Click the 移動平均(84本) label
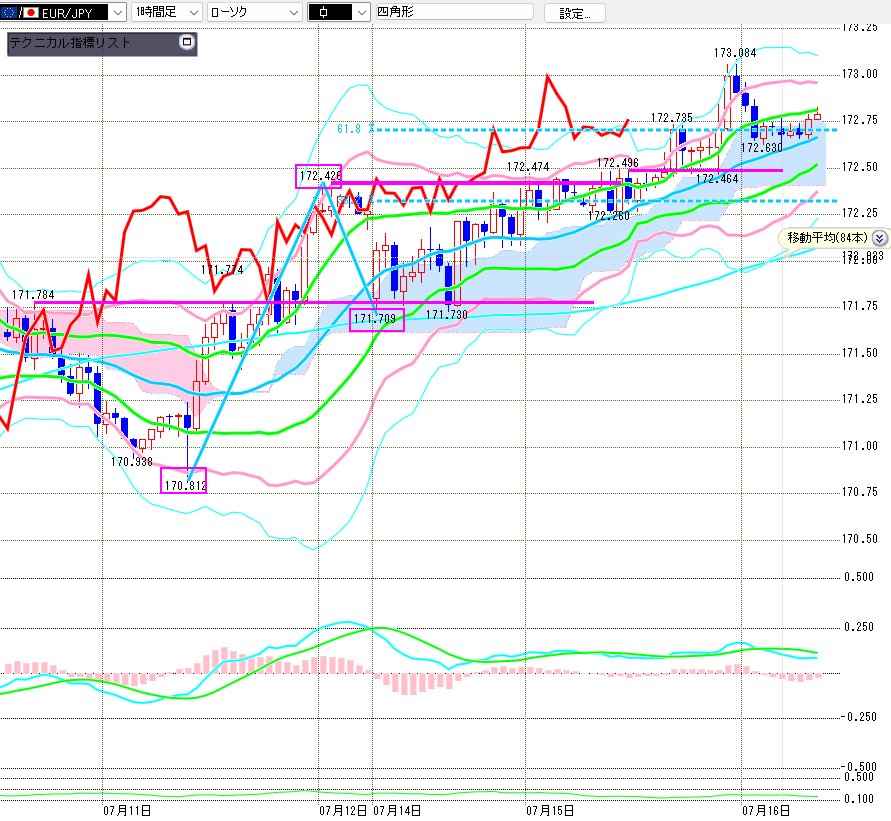The image size is (891, 821). coord(827,237)
